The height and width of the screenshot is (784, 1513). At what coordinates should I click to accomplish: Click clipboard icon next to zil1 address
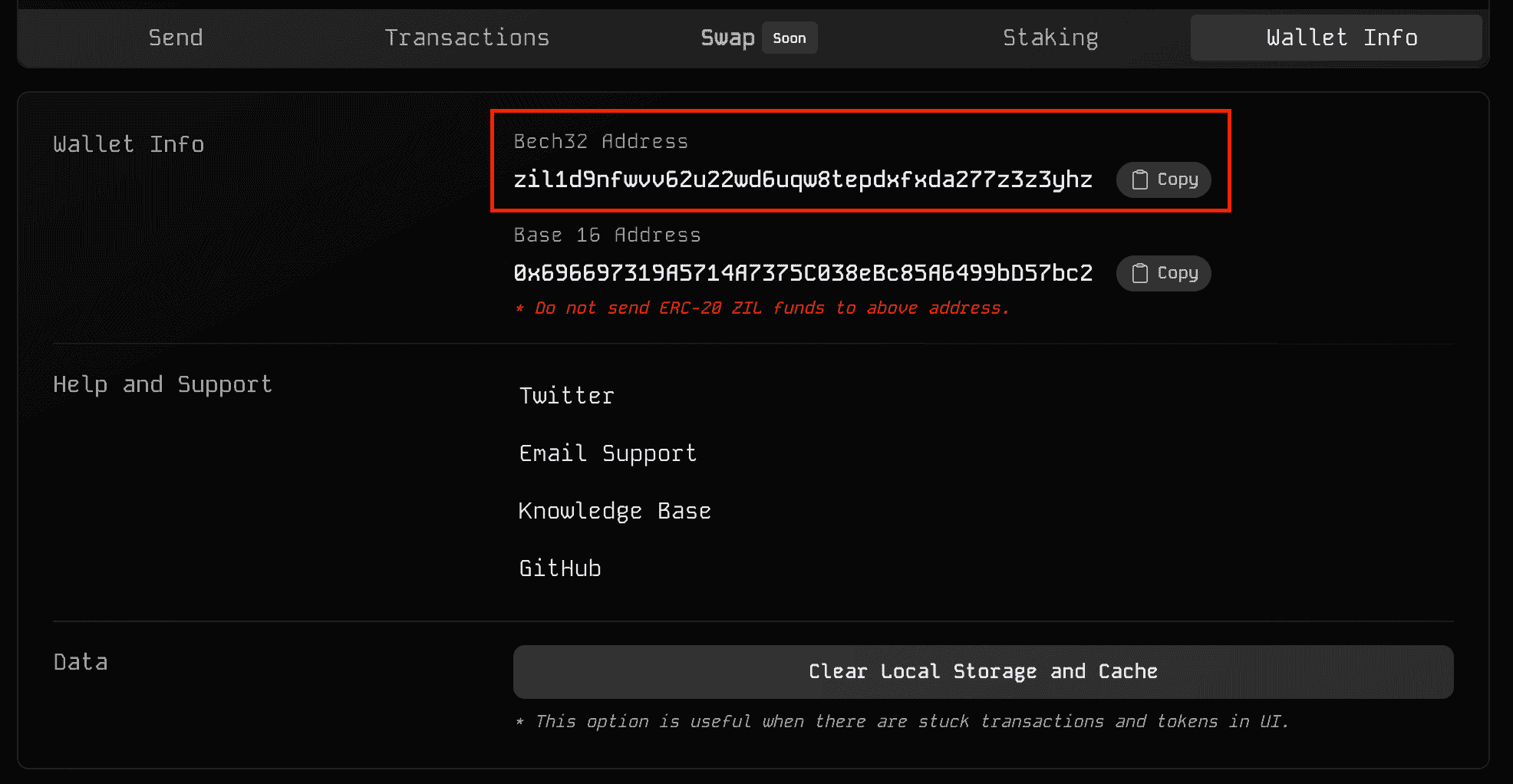1140,180
